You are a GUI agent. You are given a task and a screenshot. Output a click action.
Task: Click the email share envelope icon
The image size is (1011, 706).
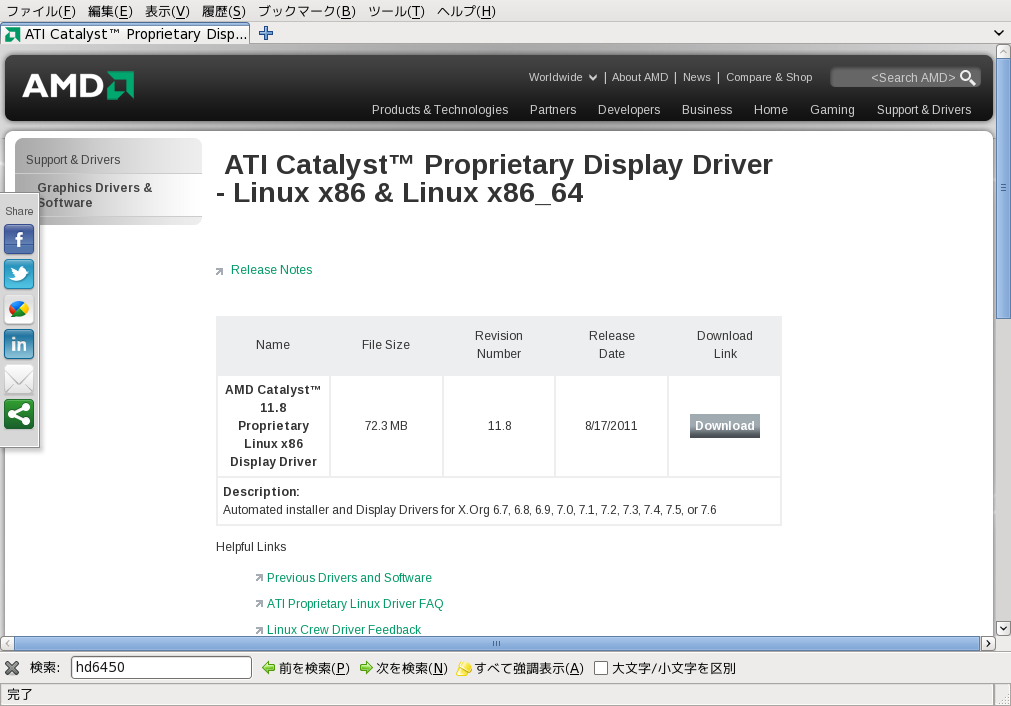19,379
